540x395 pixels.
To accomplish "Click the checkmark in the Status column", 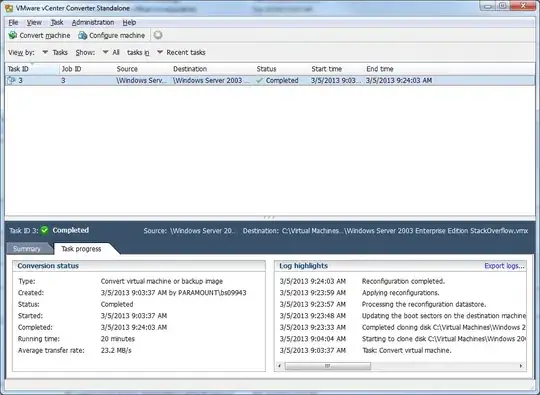I will (x=260, y=80).
